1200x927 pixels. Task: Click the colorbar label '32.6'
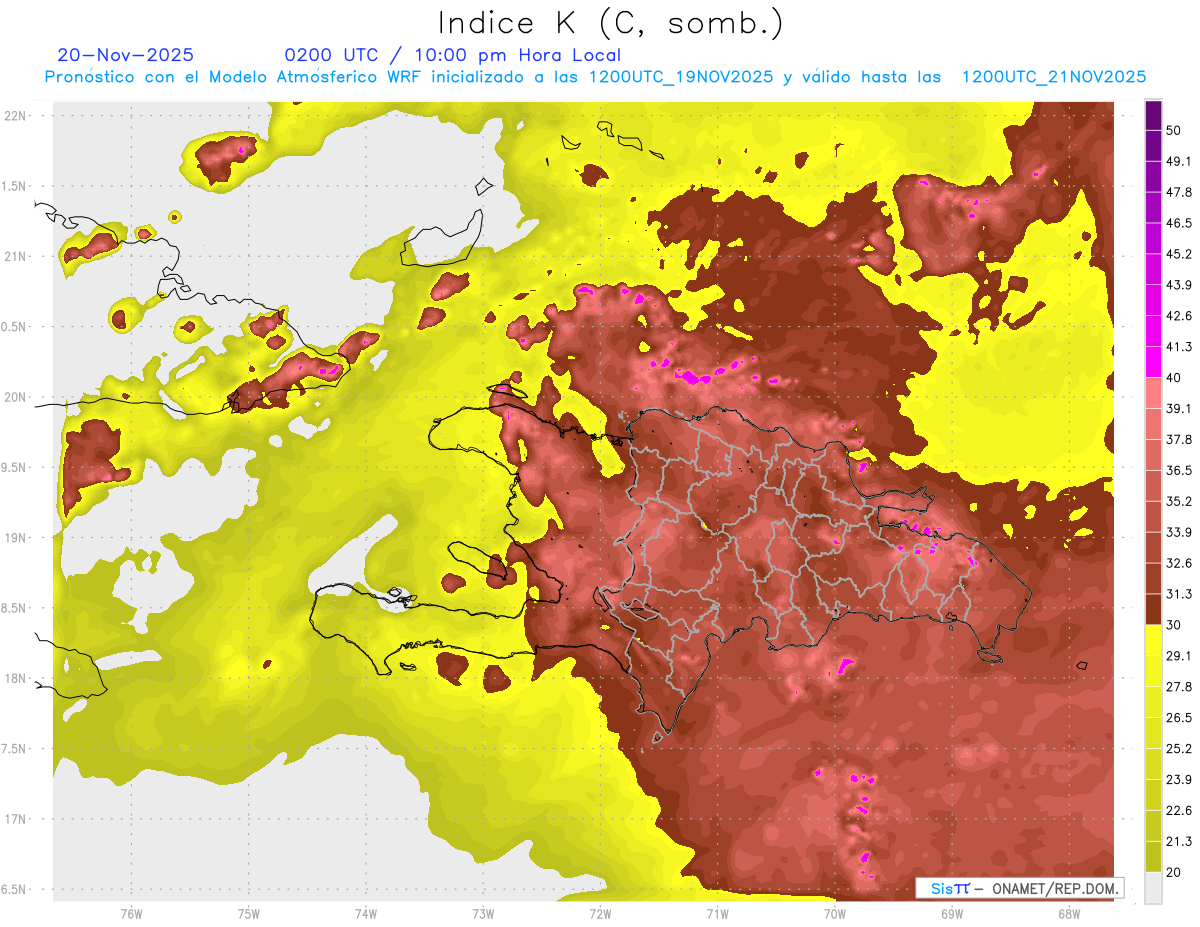(1179, 563)
